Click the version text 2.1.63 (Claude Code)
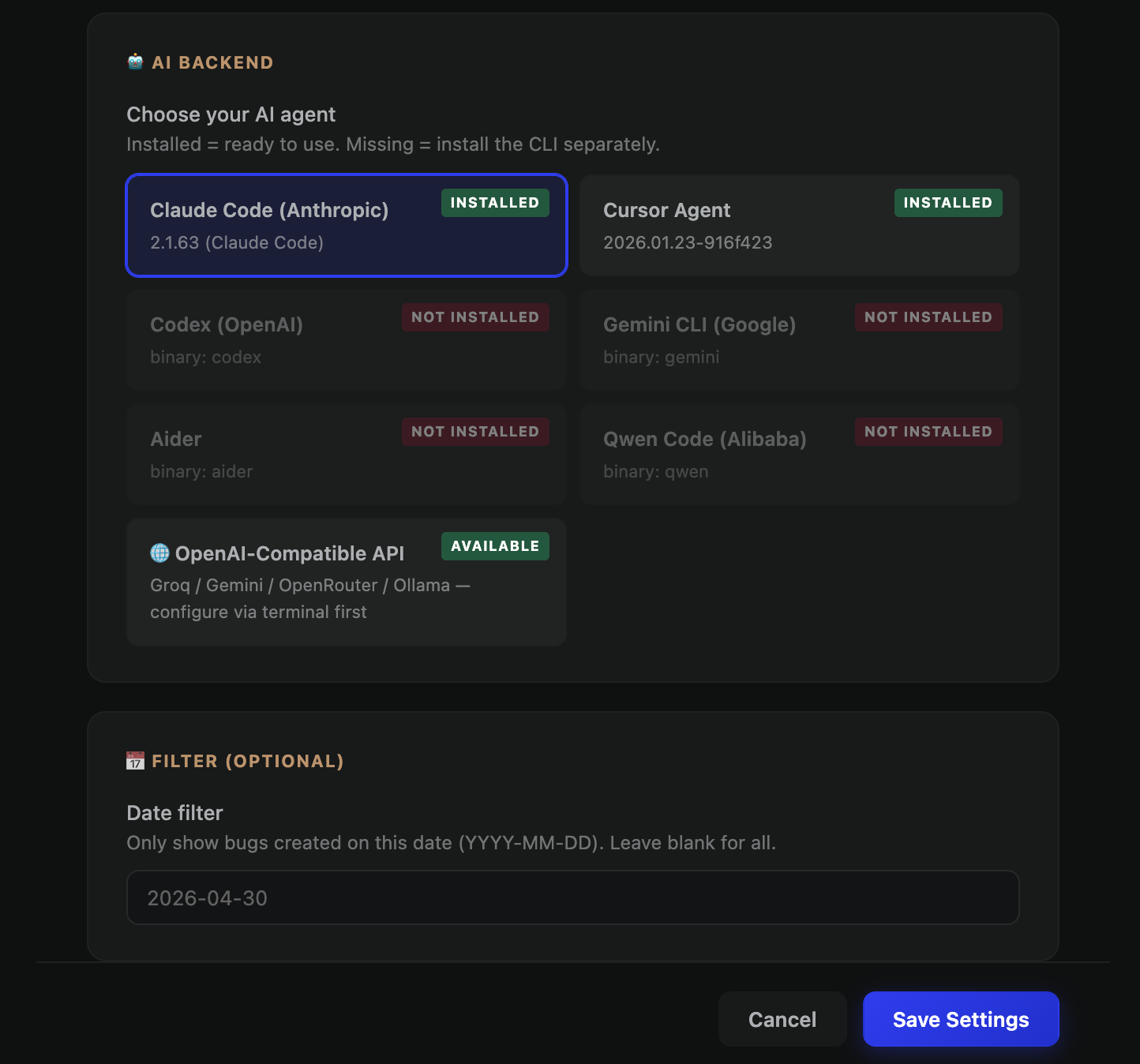Viewport: 1140px width, 1064px height. click(237, 242)
